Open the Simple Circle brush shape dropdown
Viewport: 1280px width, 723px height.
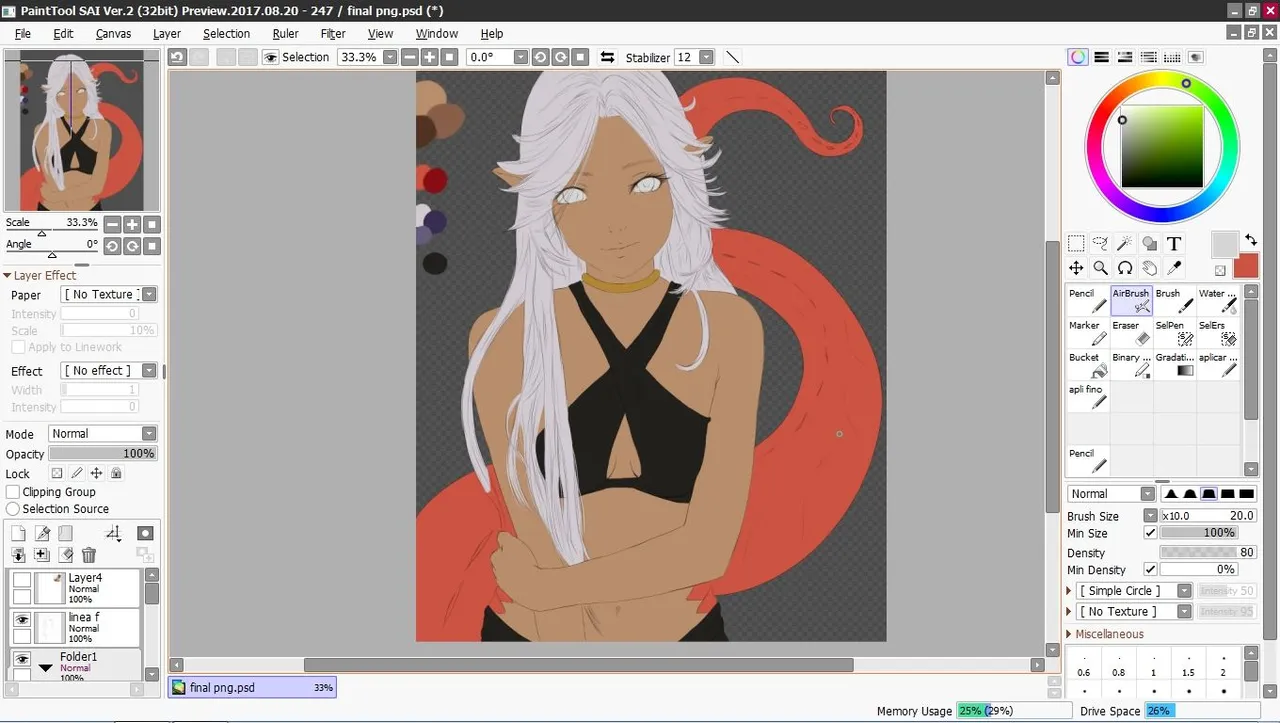click(x=1184, y=591)
